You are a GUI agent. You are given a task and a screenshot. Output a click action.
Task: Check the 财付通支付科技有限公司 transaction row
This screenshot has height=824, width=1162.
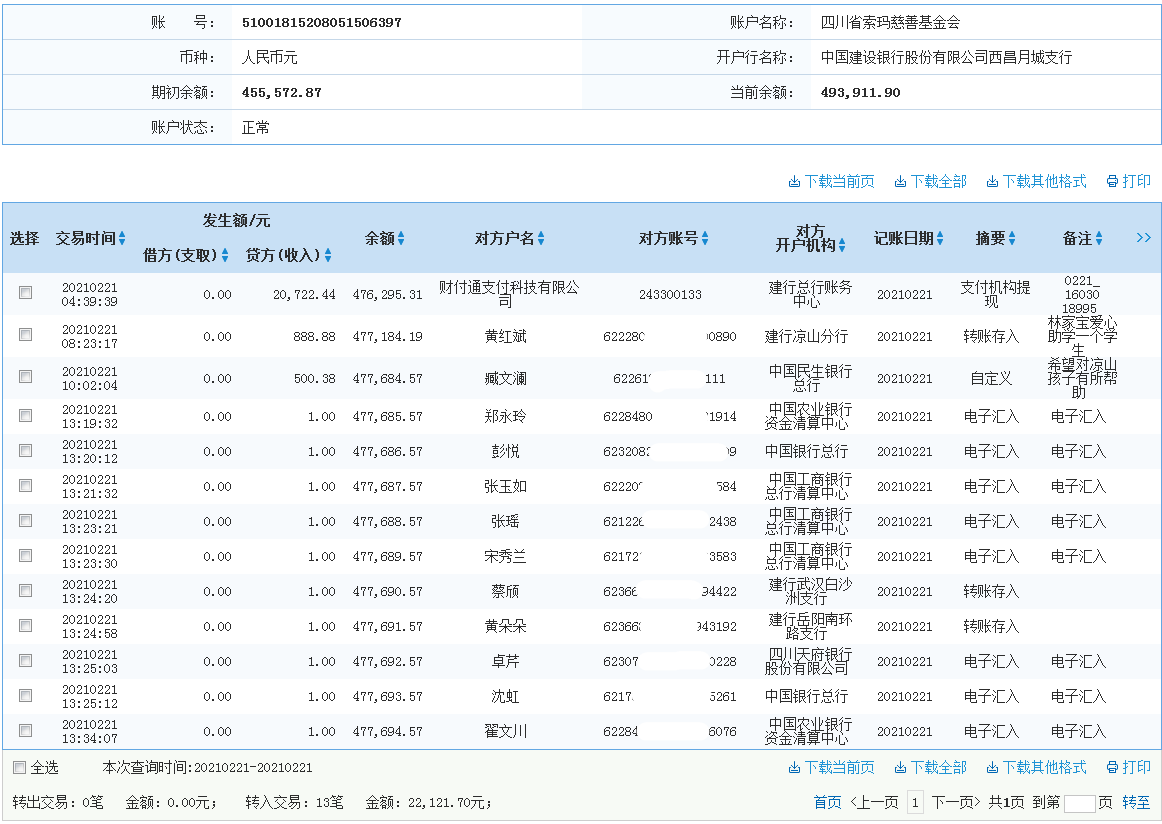pyautogui.click(x=25, y=294)
